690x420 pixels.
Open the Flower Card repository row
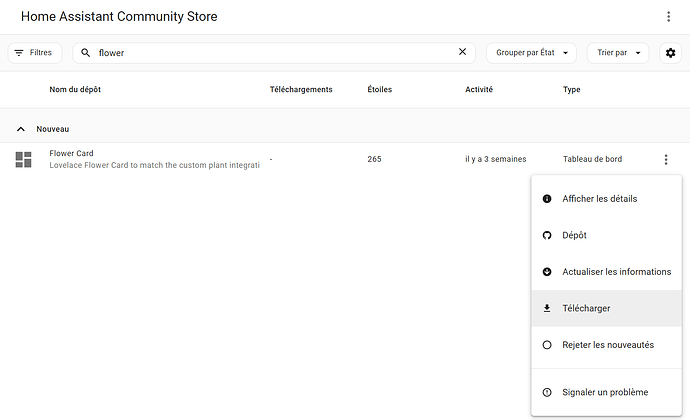155,159
